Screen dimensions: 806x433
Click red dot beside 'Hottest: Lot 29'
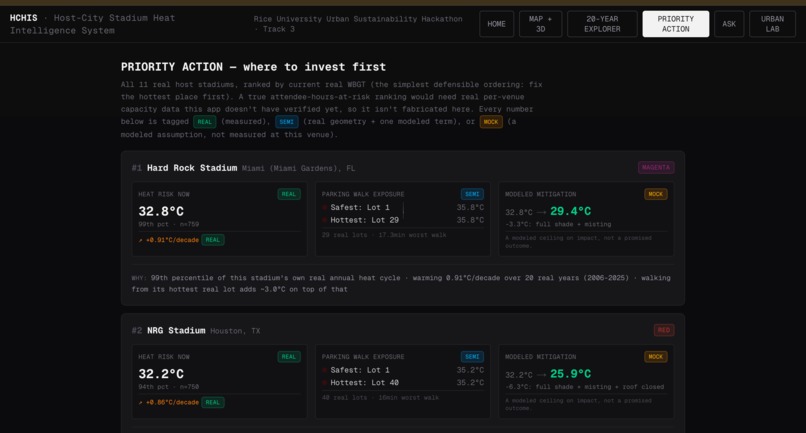click(325, 220)
